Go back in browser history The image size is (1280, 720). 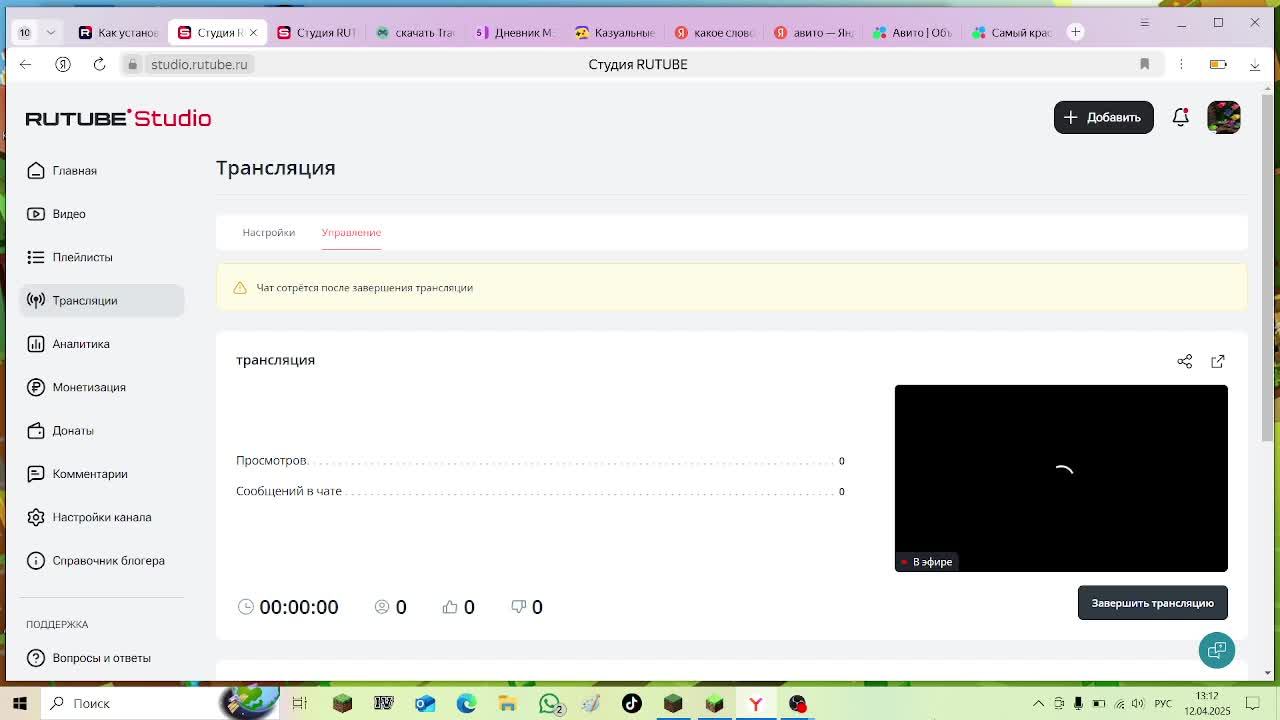click(25, 64)
